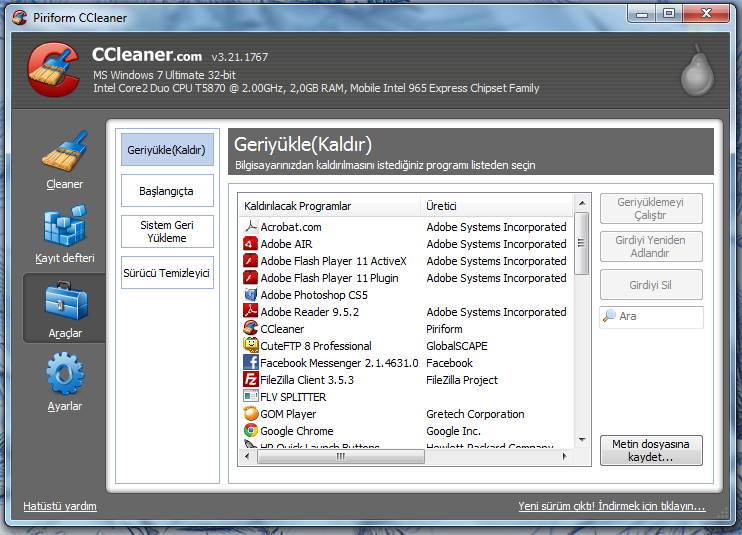
Task: Click the CCleaner logo in header
Action: point(53,69)
